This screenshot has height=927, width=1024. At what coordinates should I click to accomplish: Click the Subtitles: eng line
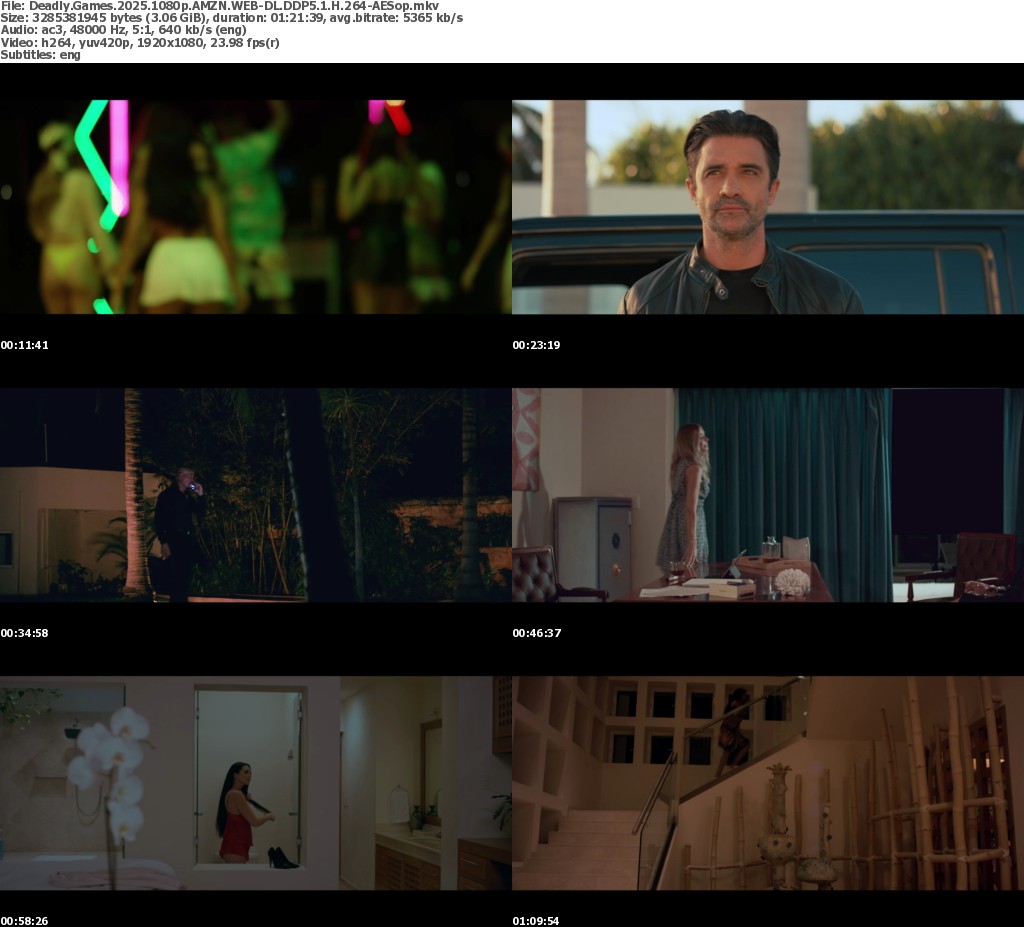click(x=40, y=56)
